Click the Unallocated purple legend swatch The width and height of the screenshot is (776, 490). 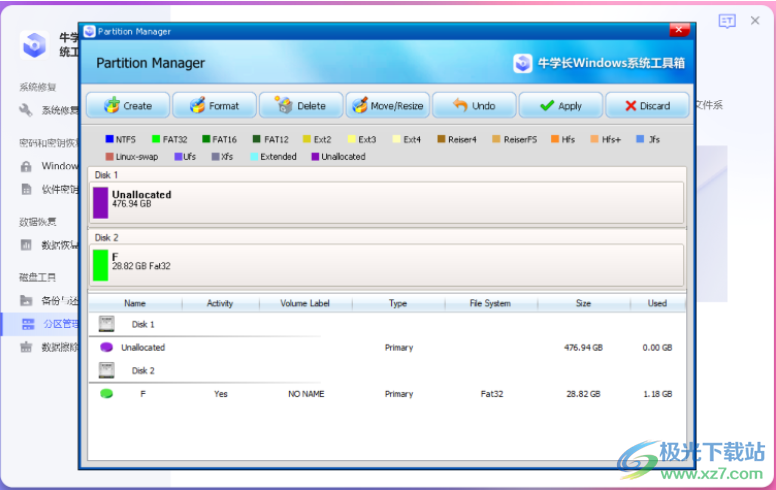coord(315,156)
